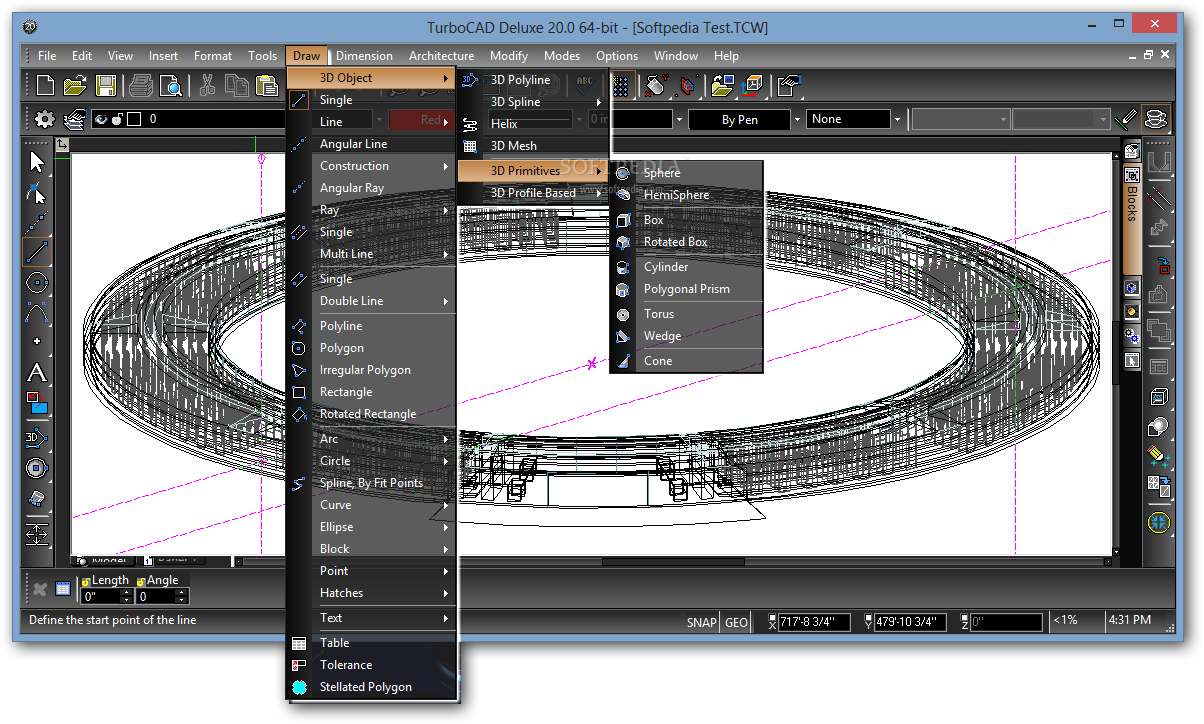Click the New document icon
This screenshot has width=1204, height=724.
(46, 86)
